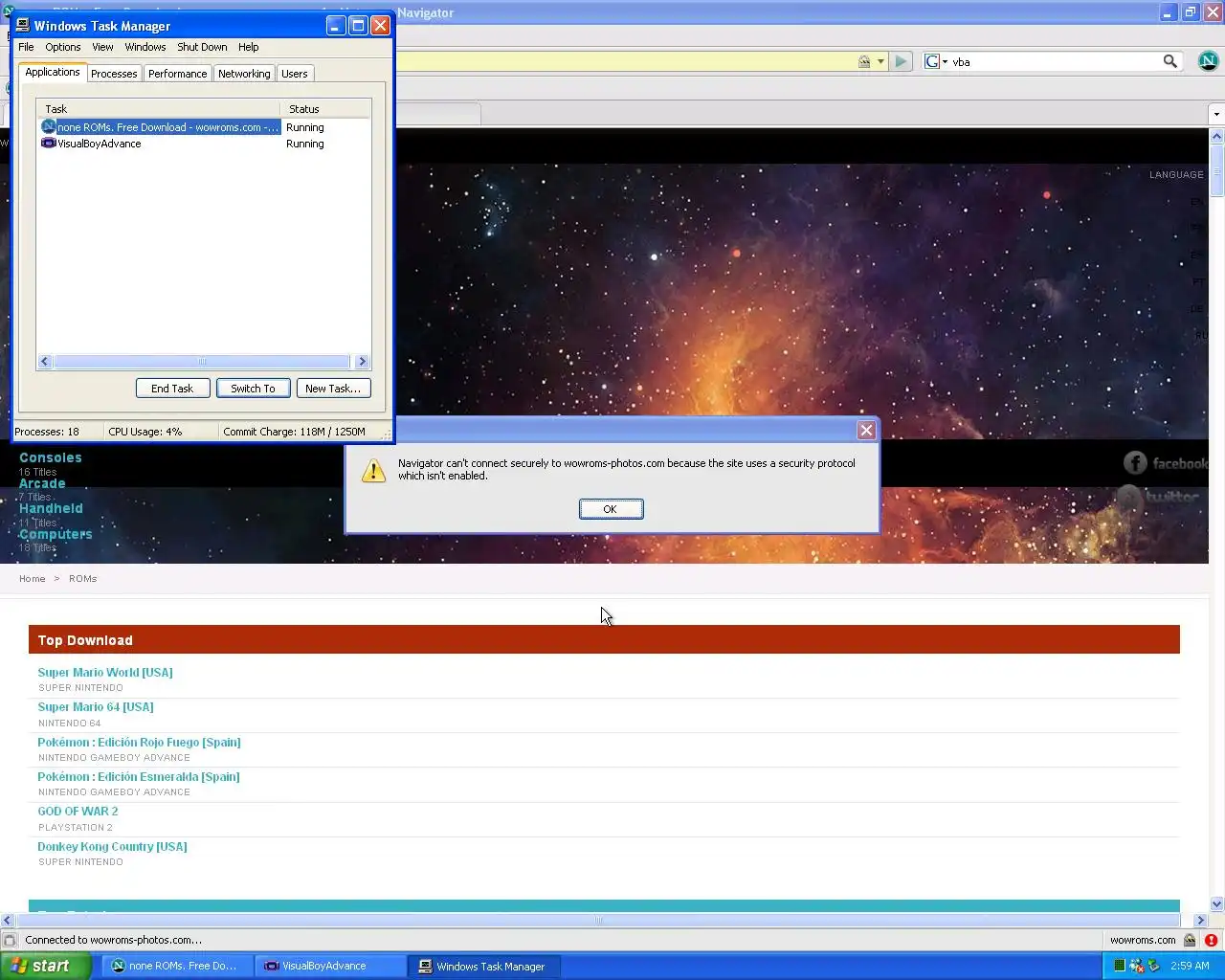Click the VisualBoyAdvance icon in the task list
Viewport: 1225px width, 980px height.
pyautogui.click(x=49, y=144)
